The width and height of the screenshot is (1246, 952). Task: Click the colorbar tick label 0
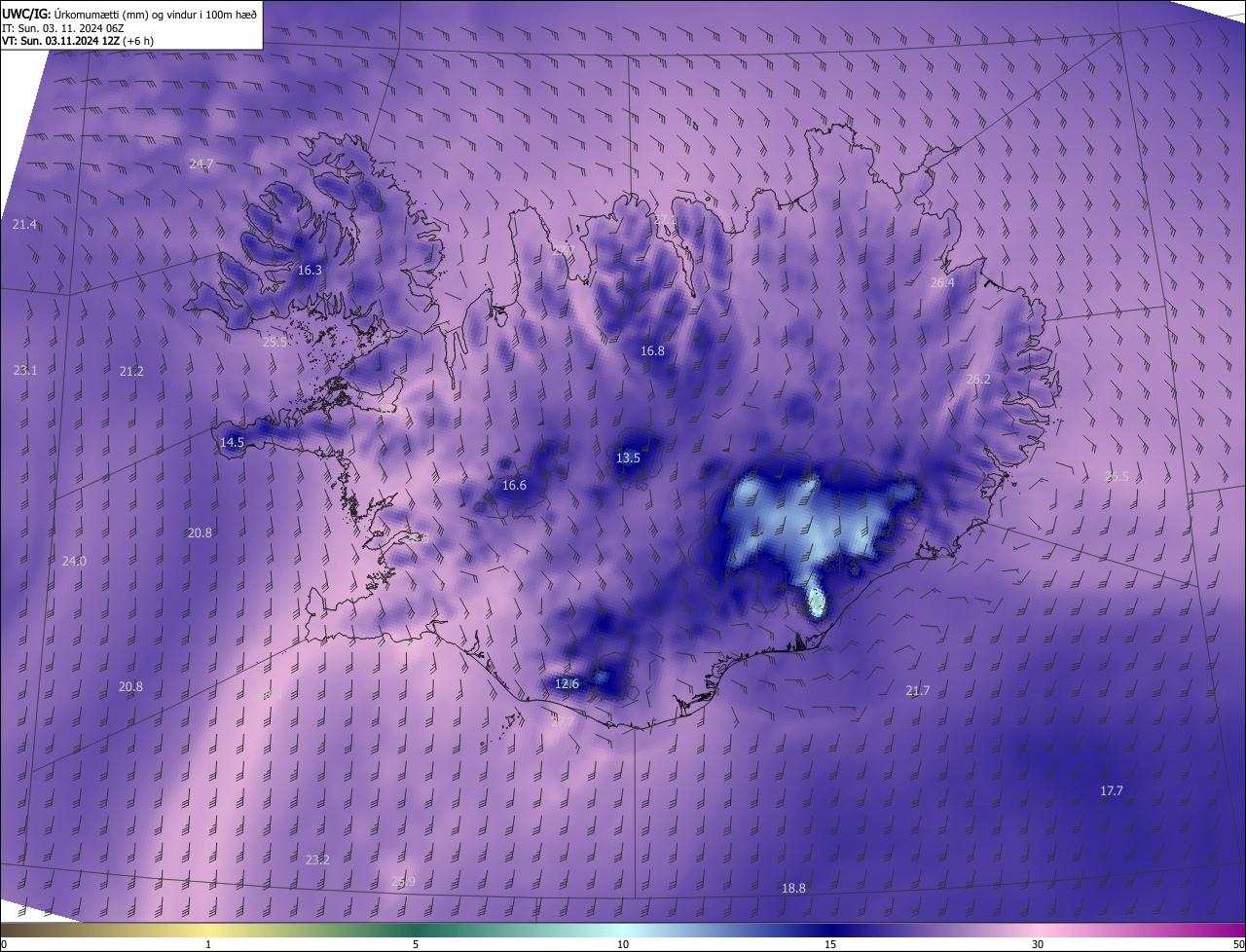point(3,945)
